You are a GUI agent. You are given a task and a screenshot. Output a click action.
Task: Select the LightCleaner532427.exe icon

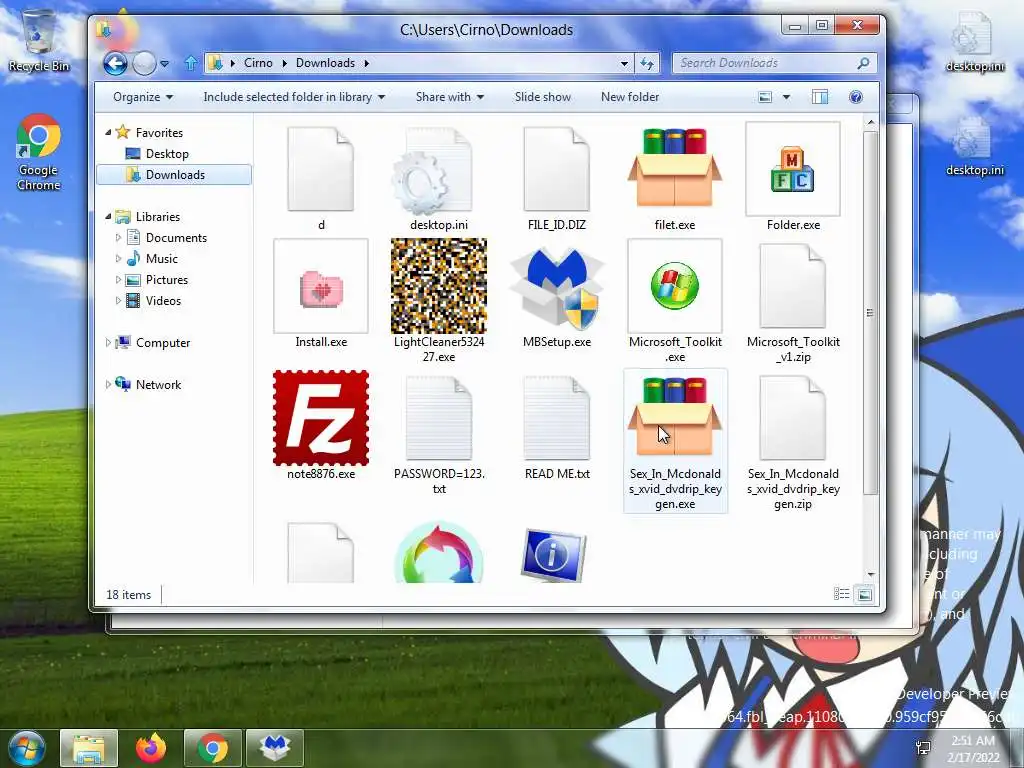click(x=439, y=286)
